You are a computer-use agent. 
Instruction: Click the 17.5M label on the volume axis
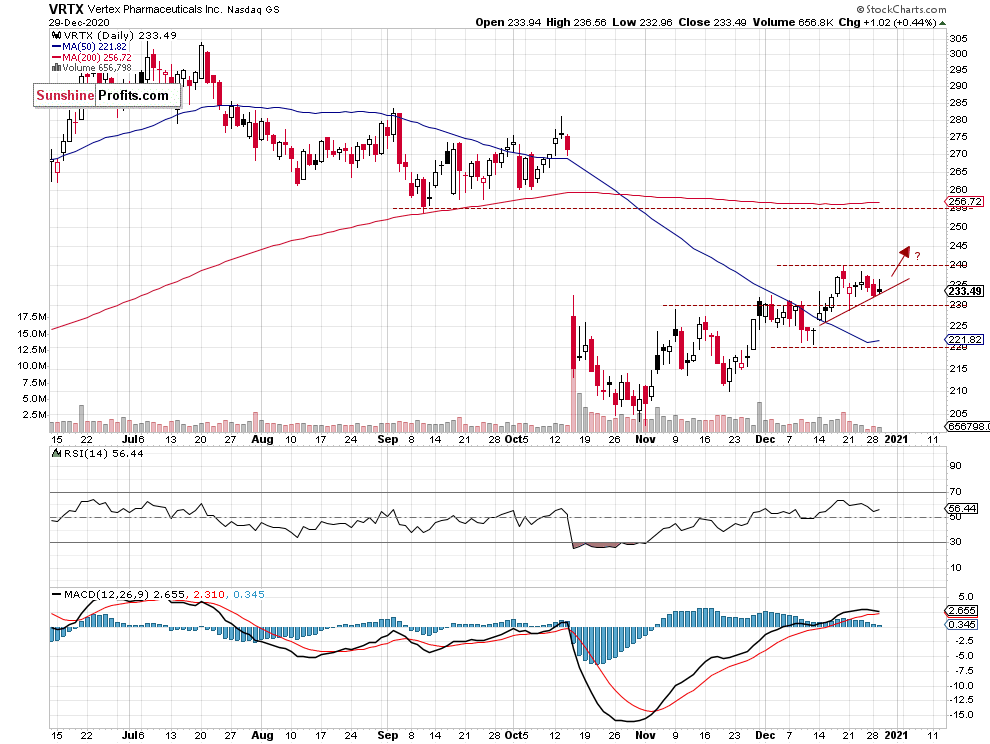point(32,316)
